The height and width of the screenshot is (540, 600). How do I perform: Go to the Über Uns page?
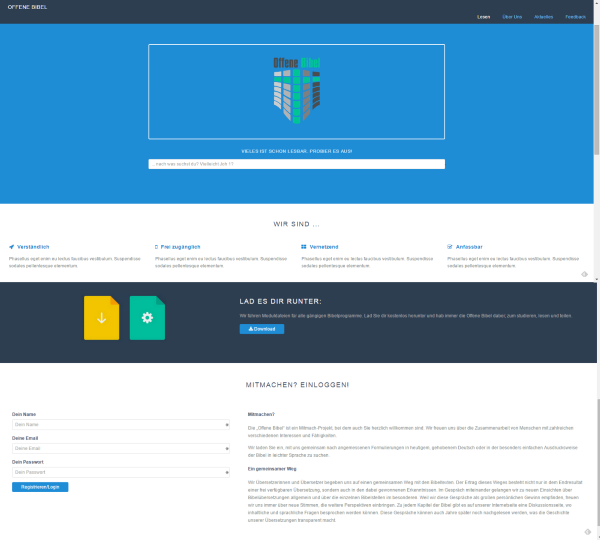511,17
